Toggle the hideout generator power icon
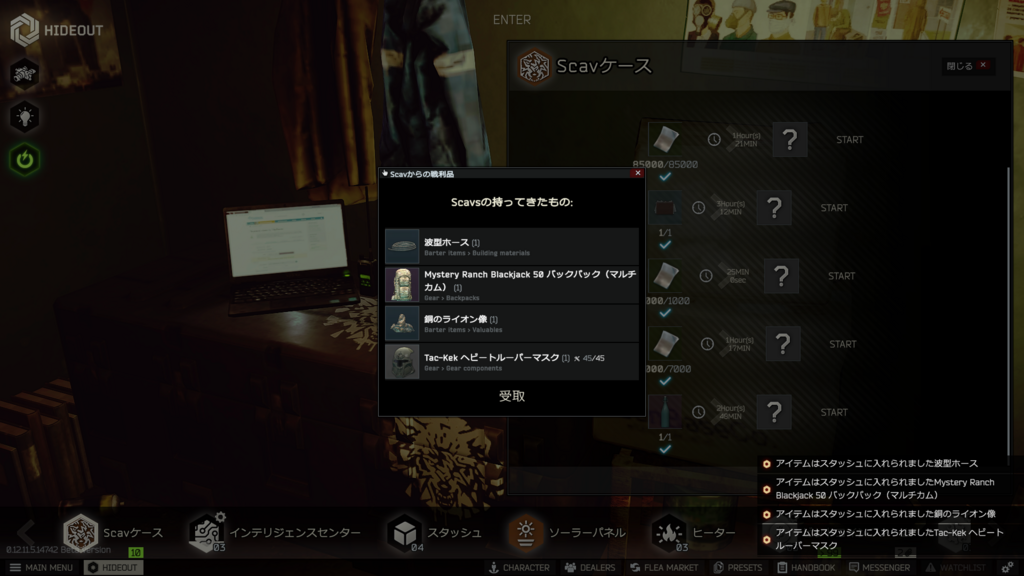1024x576 pixels. (x=25, y=159)
